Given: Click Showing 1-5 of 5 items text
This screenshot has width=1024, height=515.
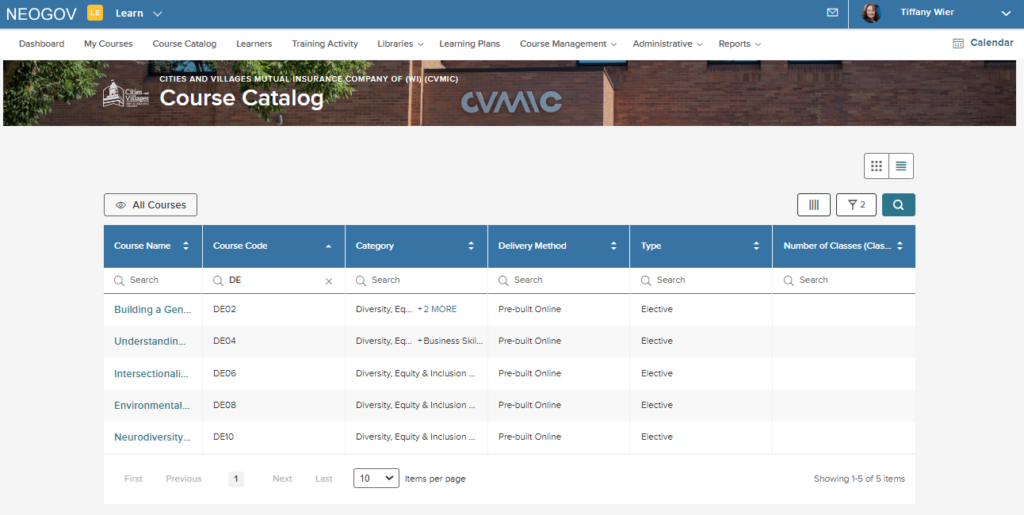Looking at the screenshot, I should pyautogui.click(x=859, y=478).
